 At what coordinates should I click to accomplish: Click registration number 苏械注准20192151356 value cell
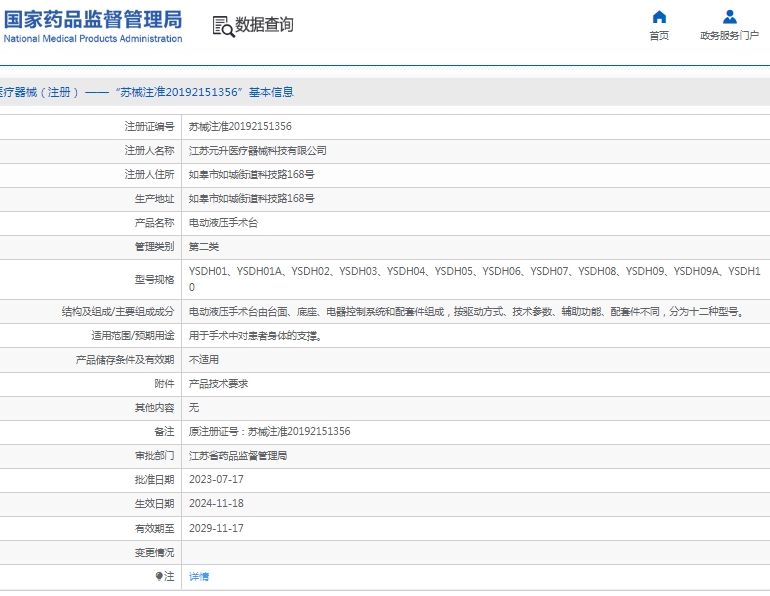pos(240,127)
